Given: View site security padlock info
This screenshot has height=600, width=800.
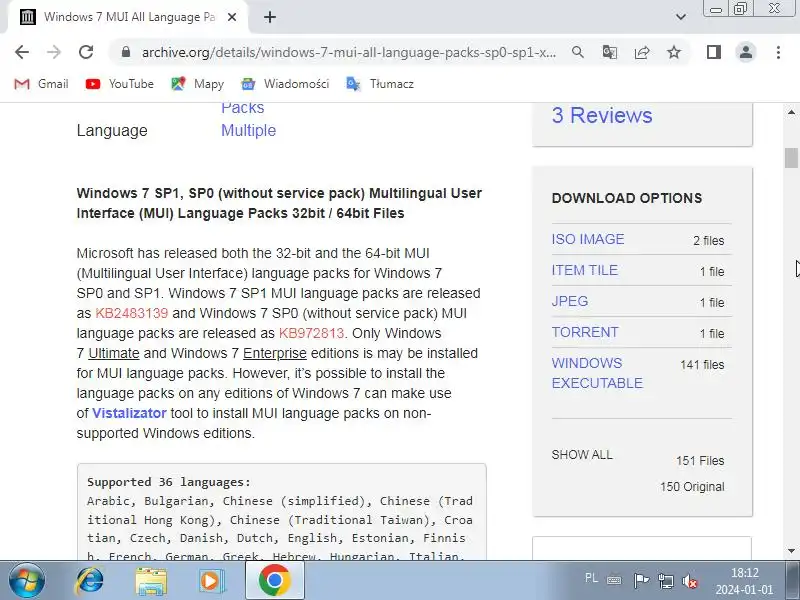Looking at the screenshot, I should tap(126, 52).
